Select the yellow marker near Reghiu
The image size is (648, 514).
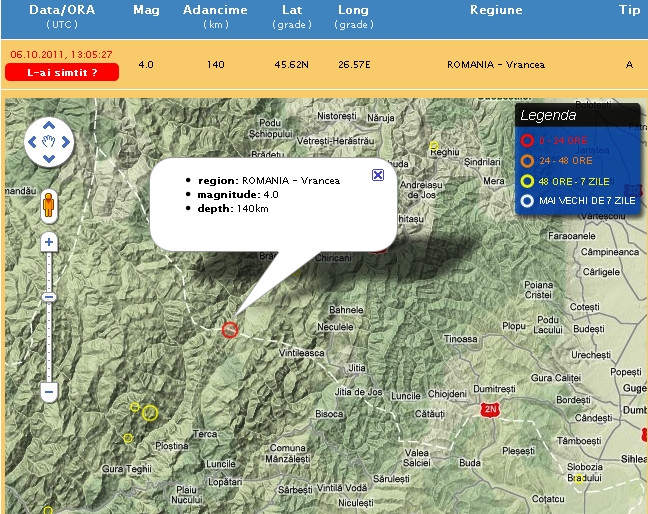pyautogui.click(x=434, y=145)
